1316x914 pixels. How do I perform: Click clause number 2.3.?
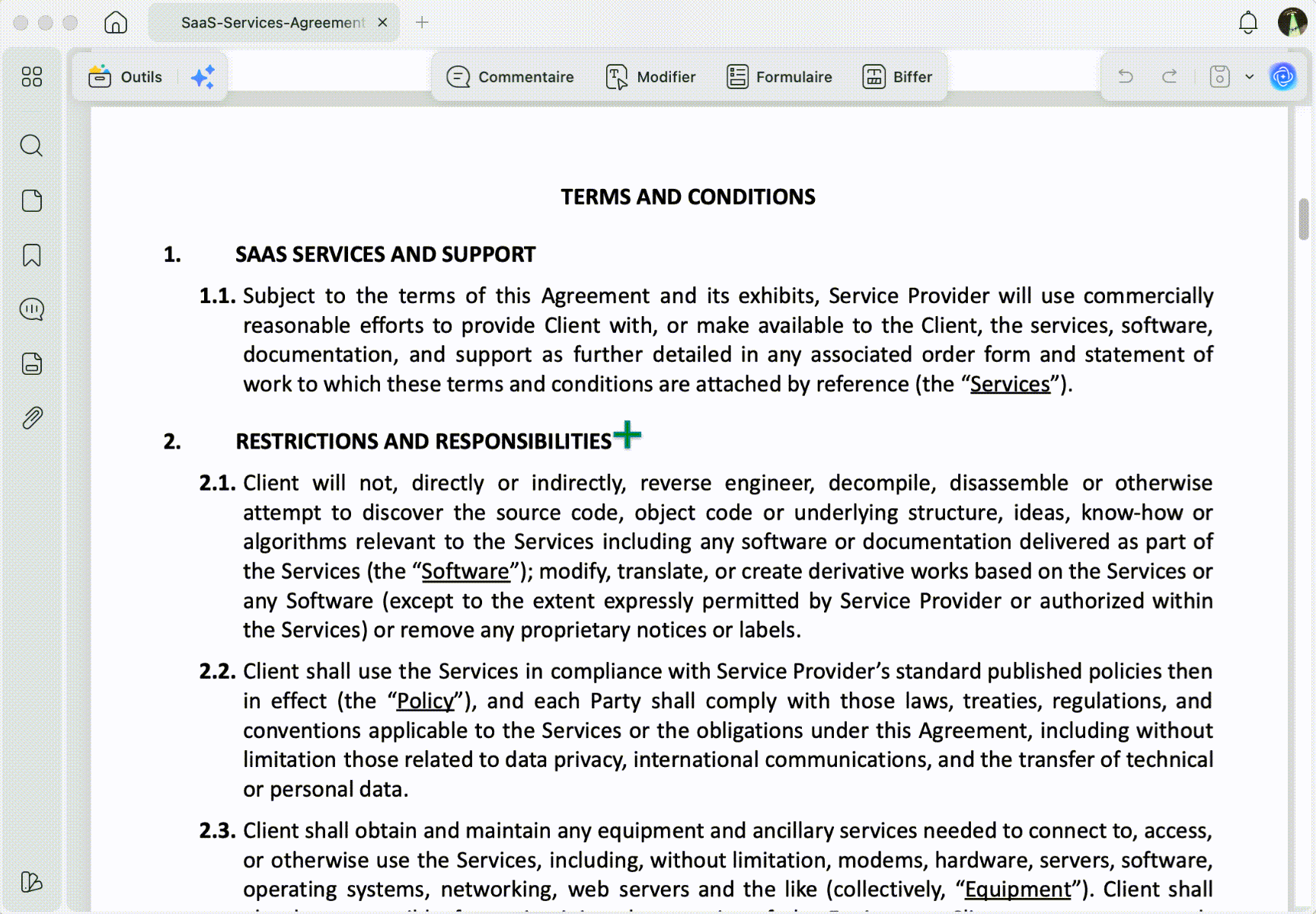(217, 830)
